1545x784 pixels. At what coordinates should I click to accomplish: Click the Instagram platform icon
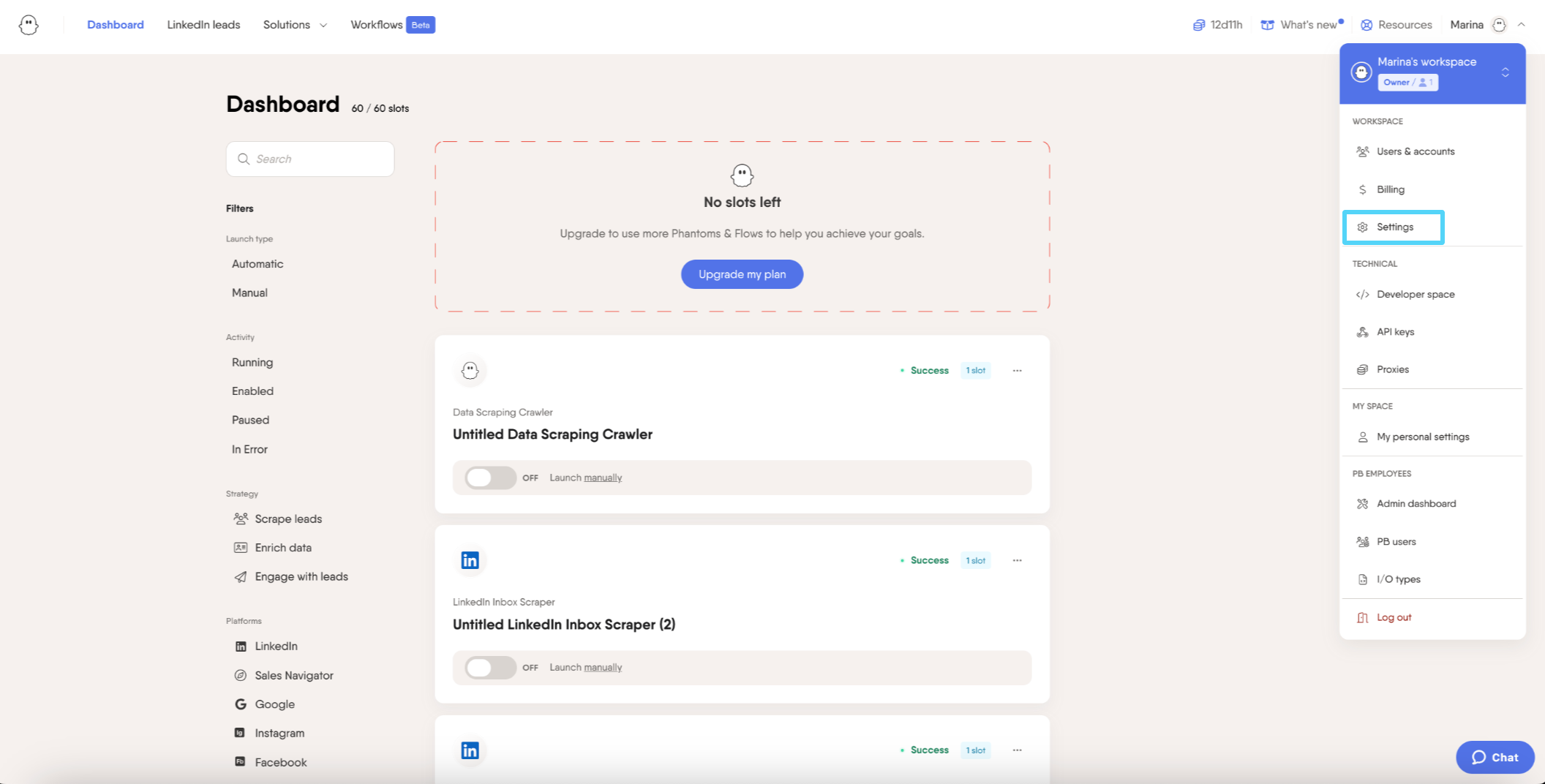pyautogui.click(x=239, y=733)
